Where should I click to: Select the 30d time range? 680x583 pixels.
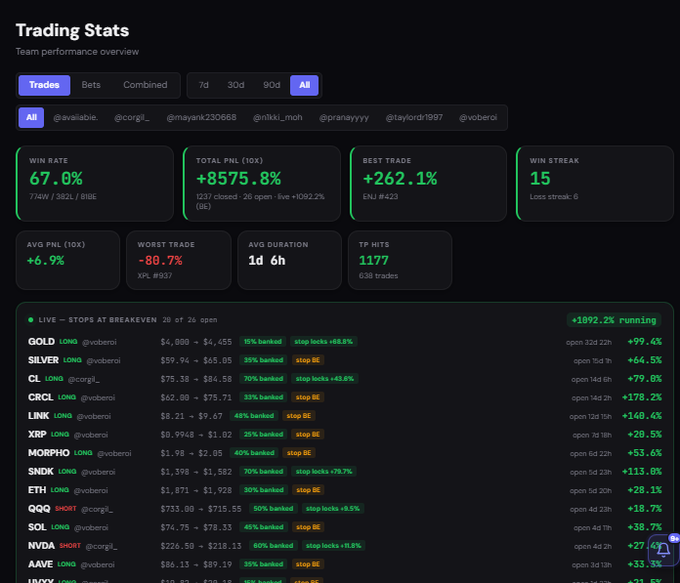[236, 85]
